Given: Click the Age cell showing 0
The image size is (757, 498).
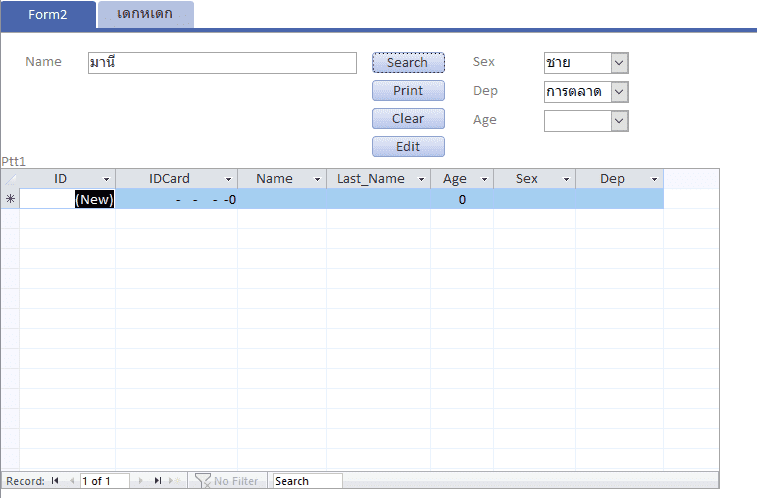Looking at the screenshot, I should 462,199.
